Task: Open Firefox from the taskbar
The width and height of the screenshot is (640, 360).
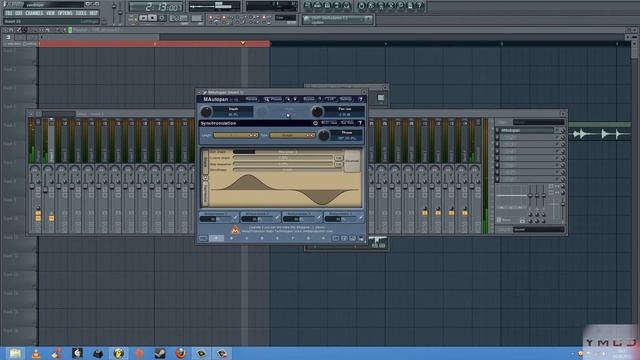Action: [180, 353]
